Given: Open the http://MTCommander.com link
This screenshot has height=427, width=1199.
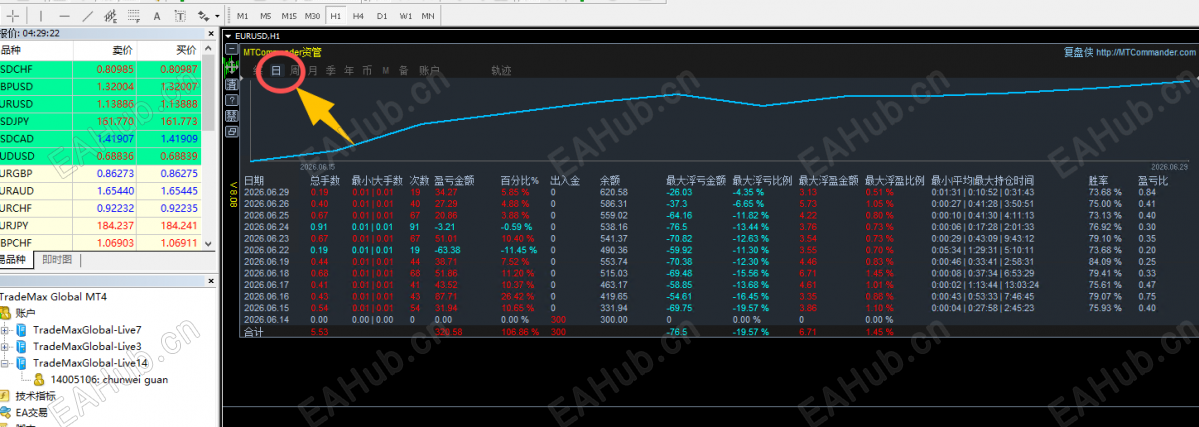Looking at the screenshot, I should (1145, 53).
